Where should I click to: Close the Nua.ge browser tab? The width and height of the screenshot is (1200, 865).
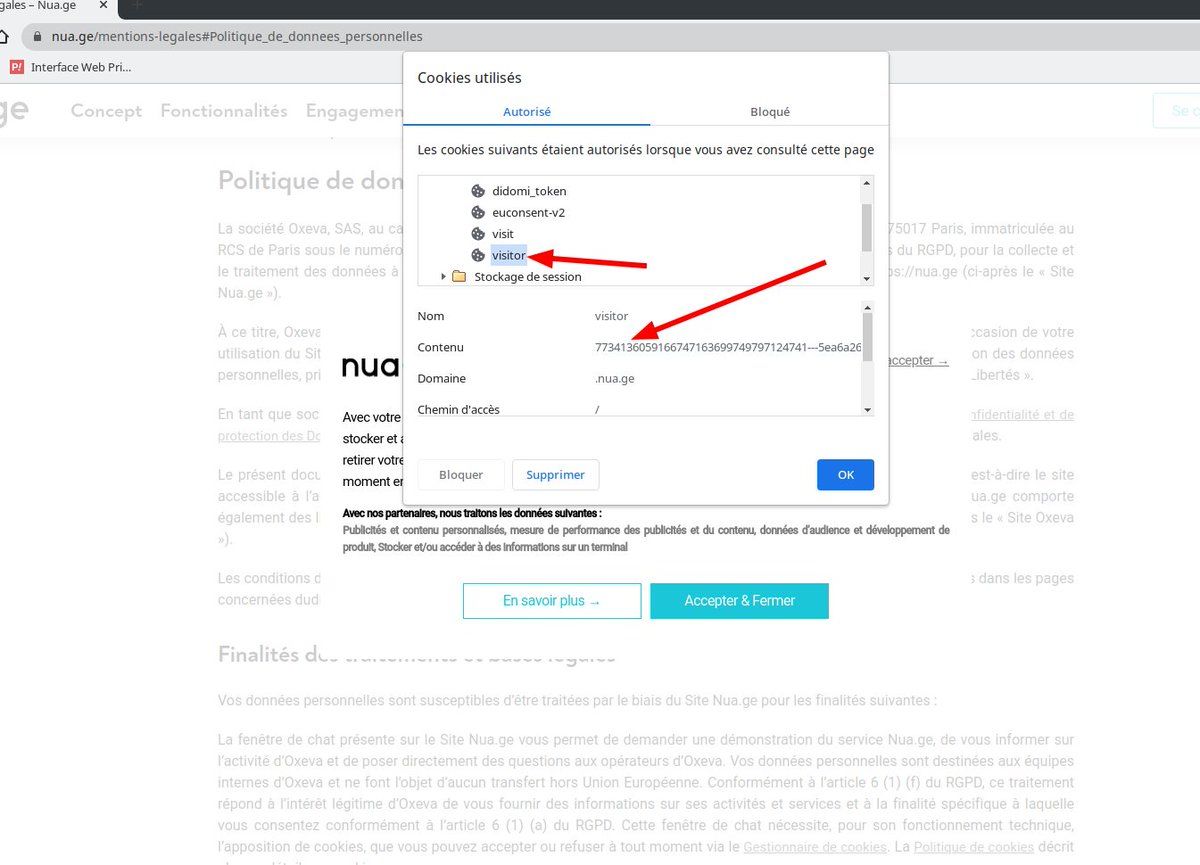pyautogui.click(x=103, y=5)
